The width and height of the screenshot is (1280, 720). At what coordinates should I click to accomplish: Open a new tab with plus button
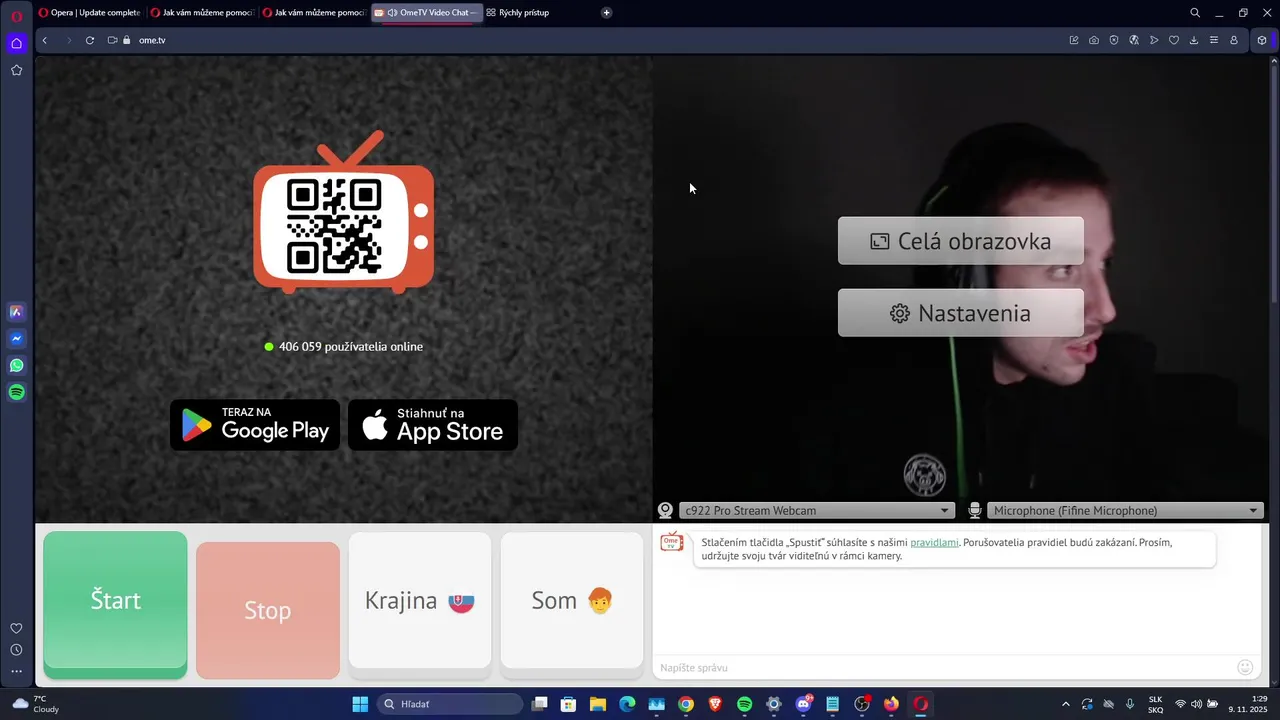click(607, 13)
